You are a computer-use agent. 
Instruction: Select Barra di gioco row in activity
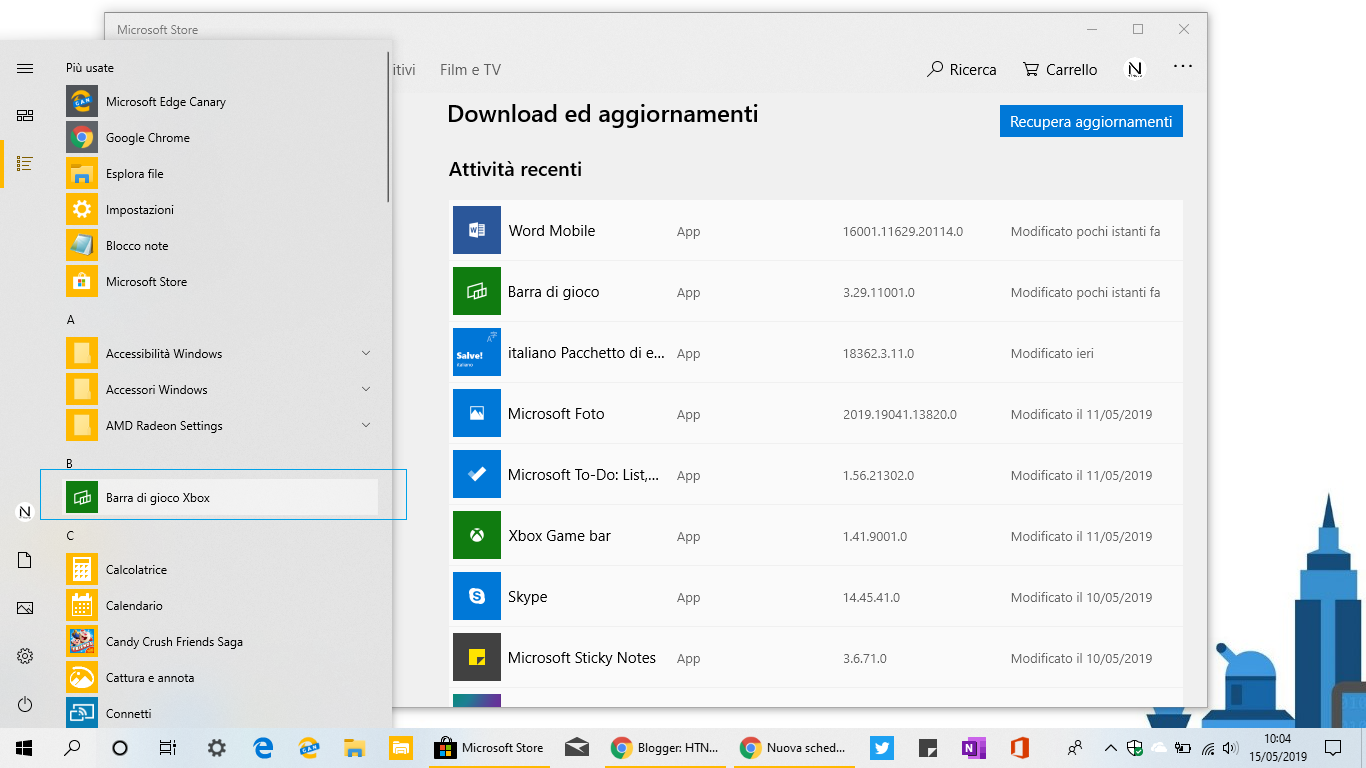coord(816,292)
